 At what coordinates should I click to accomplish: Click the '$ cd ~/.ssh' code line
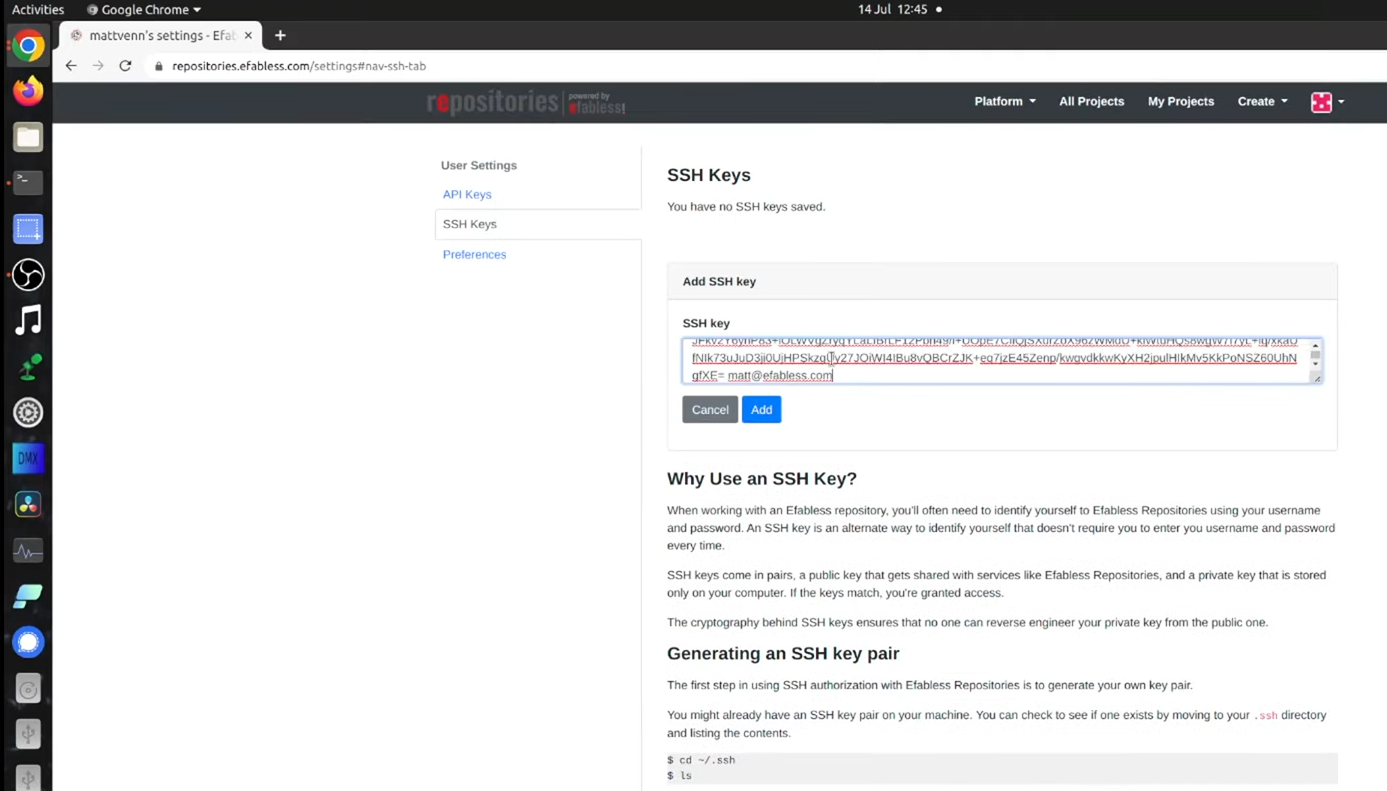701,760
